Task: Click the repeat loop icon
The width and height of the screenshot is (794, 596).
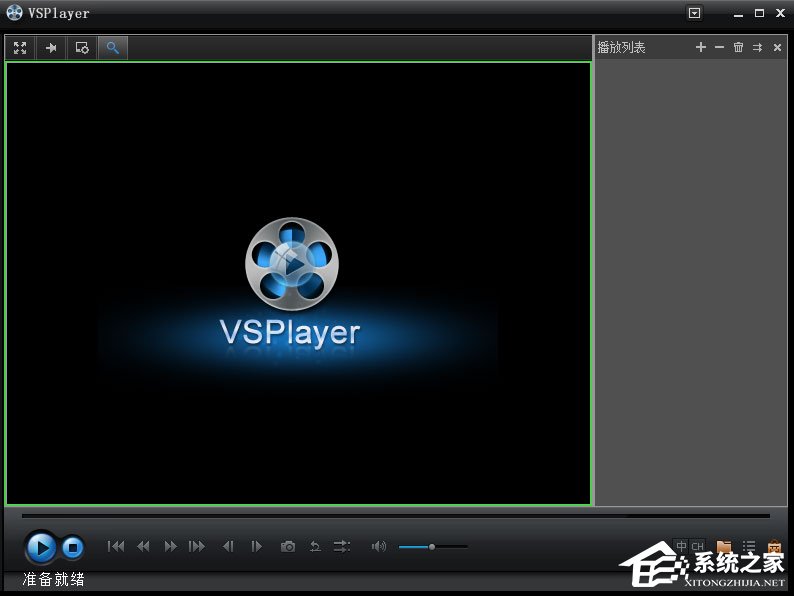Action: pos(315,546)
